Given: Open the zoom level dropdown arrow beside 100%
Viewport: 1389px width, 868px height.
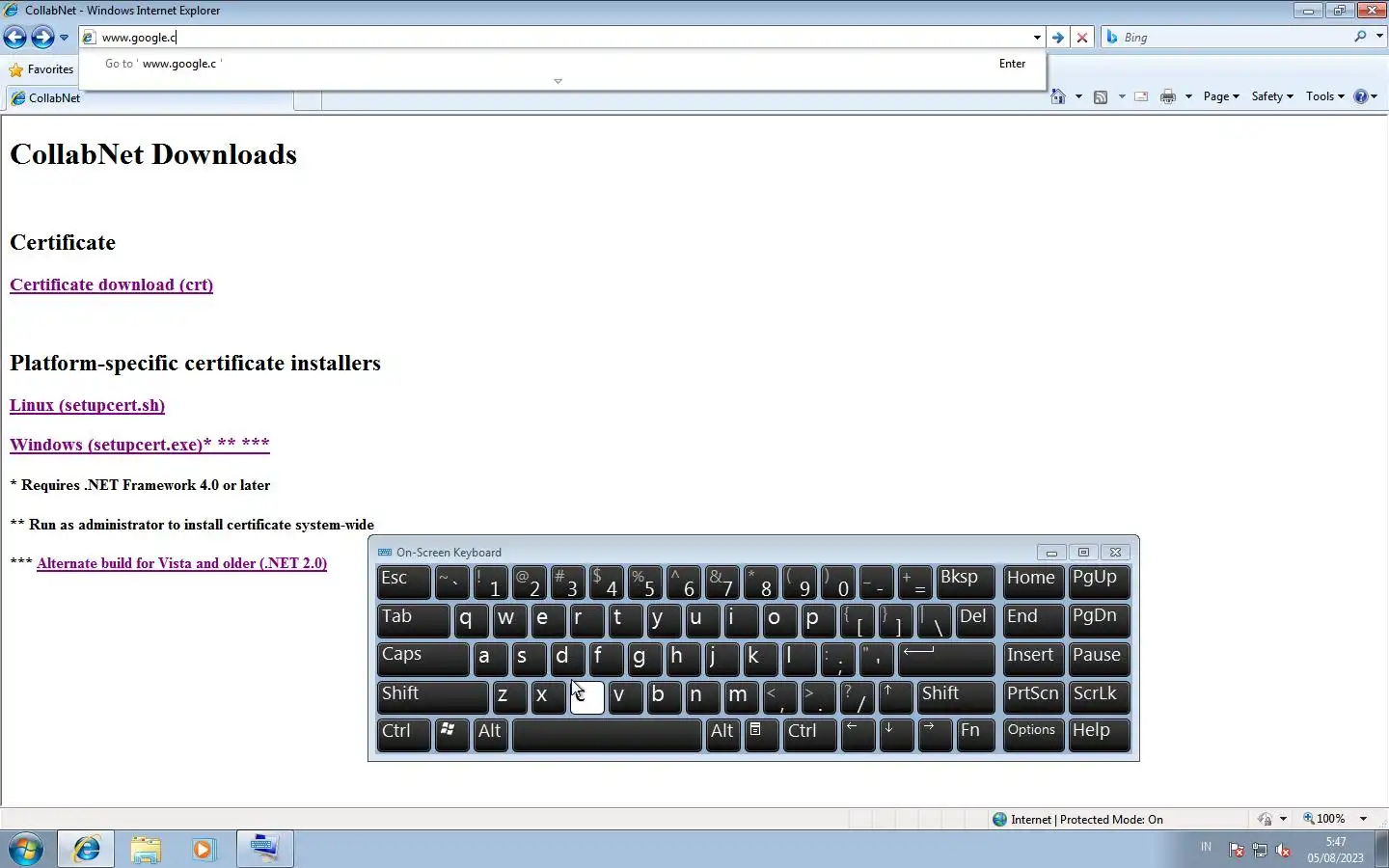Looking at the screenshot, I should click(x=1363, y=819).
